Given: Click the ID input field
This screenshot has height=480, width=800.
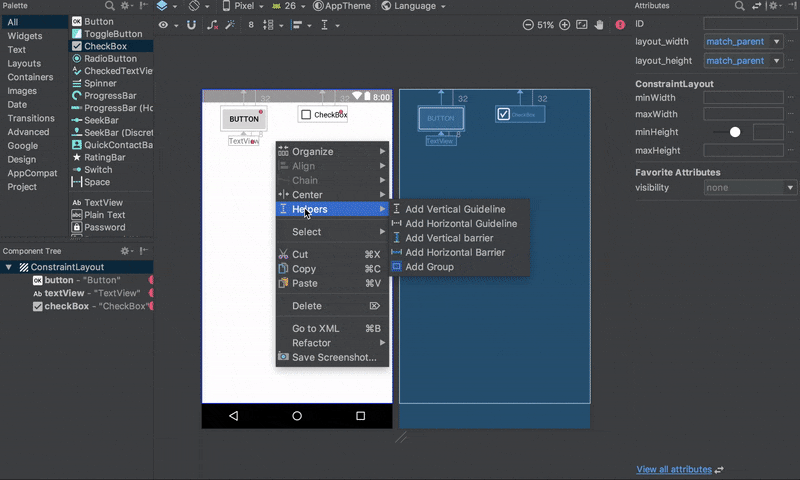Looking at the screenshot, I should [x=750, y=23].
